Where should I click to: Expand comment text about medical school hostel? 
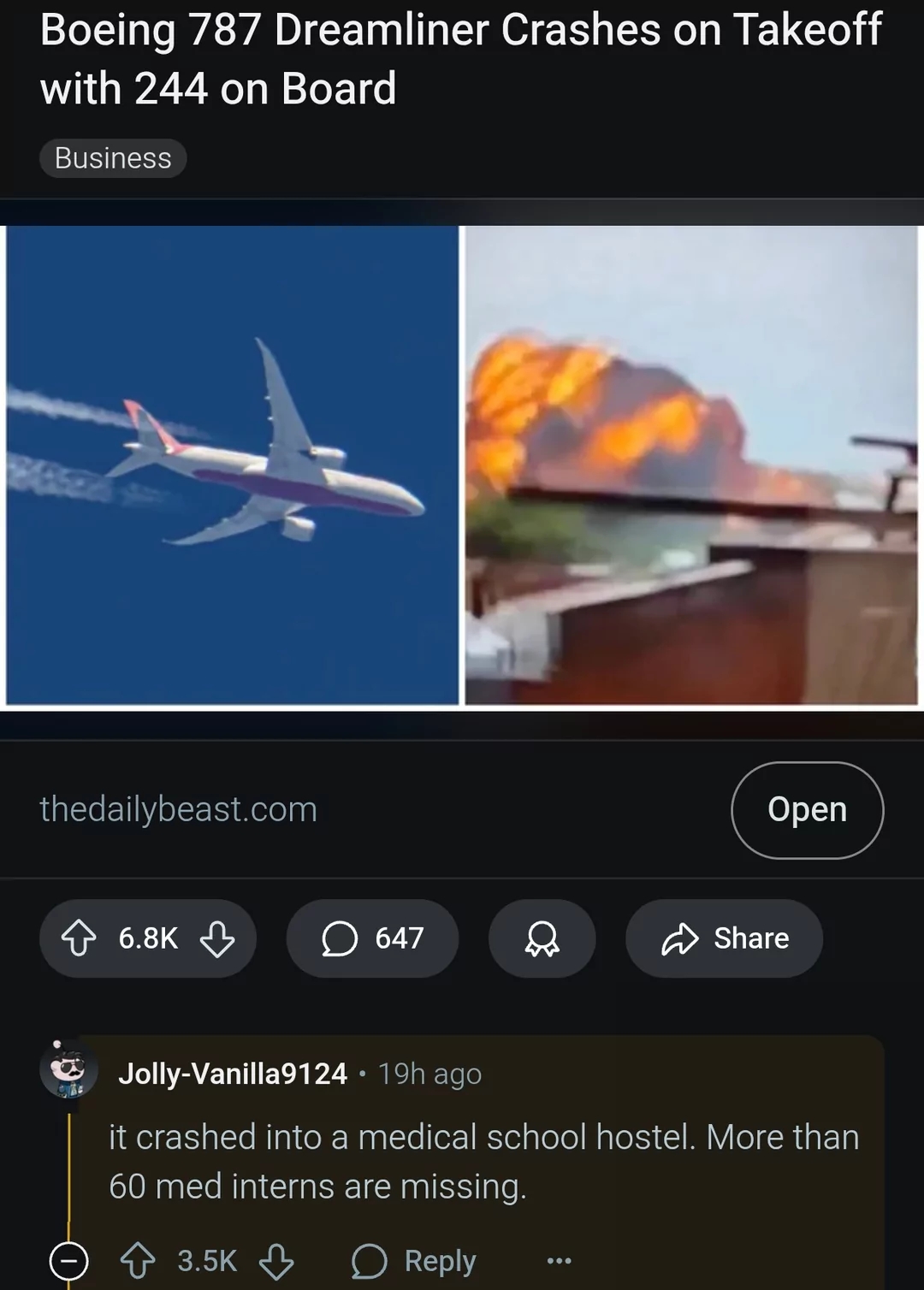click(483, 1162)
